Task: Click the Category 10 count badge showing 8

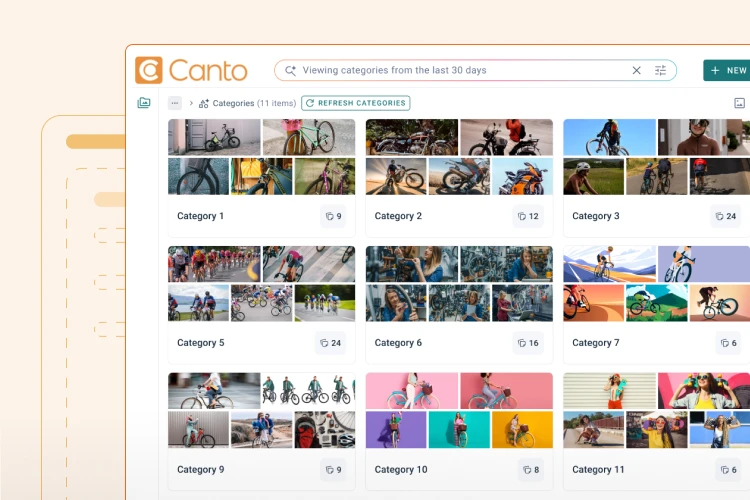Action: point(531,469)
